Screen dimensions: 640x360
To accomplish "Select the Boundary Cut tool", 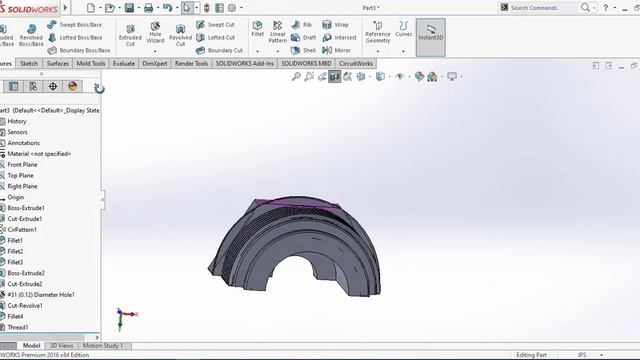I will [x=219, y=50].
